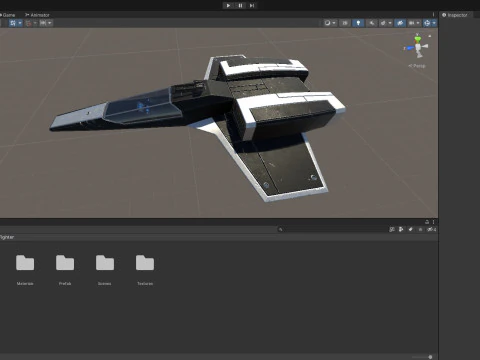The image size is (480, 360).
Task: Click the blue Z axis on orientation gizmo
Action: click(410, 48)
